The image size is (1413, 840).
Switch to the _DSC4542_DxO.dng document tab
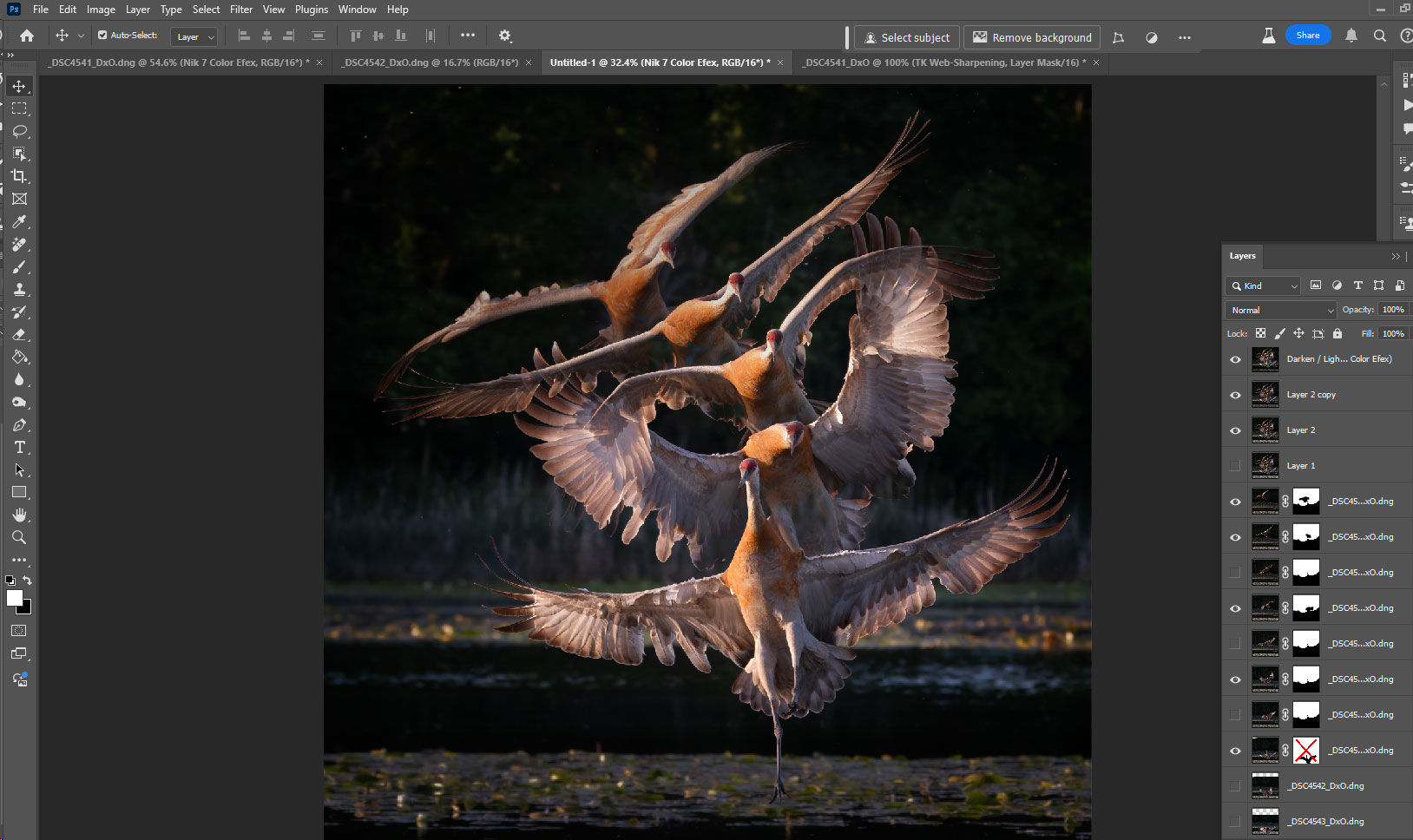[430, 62]
